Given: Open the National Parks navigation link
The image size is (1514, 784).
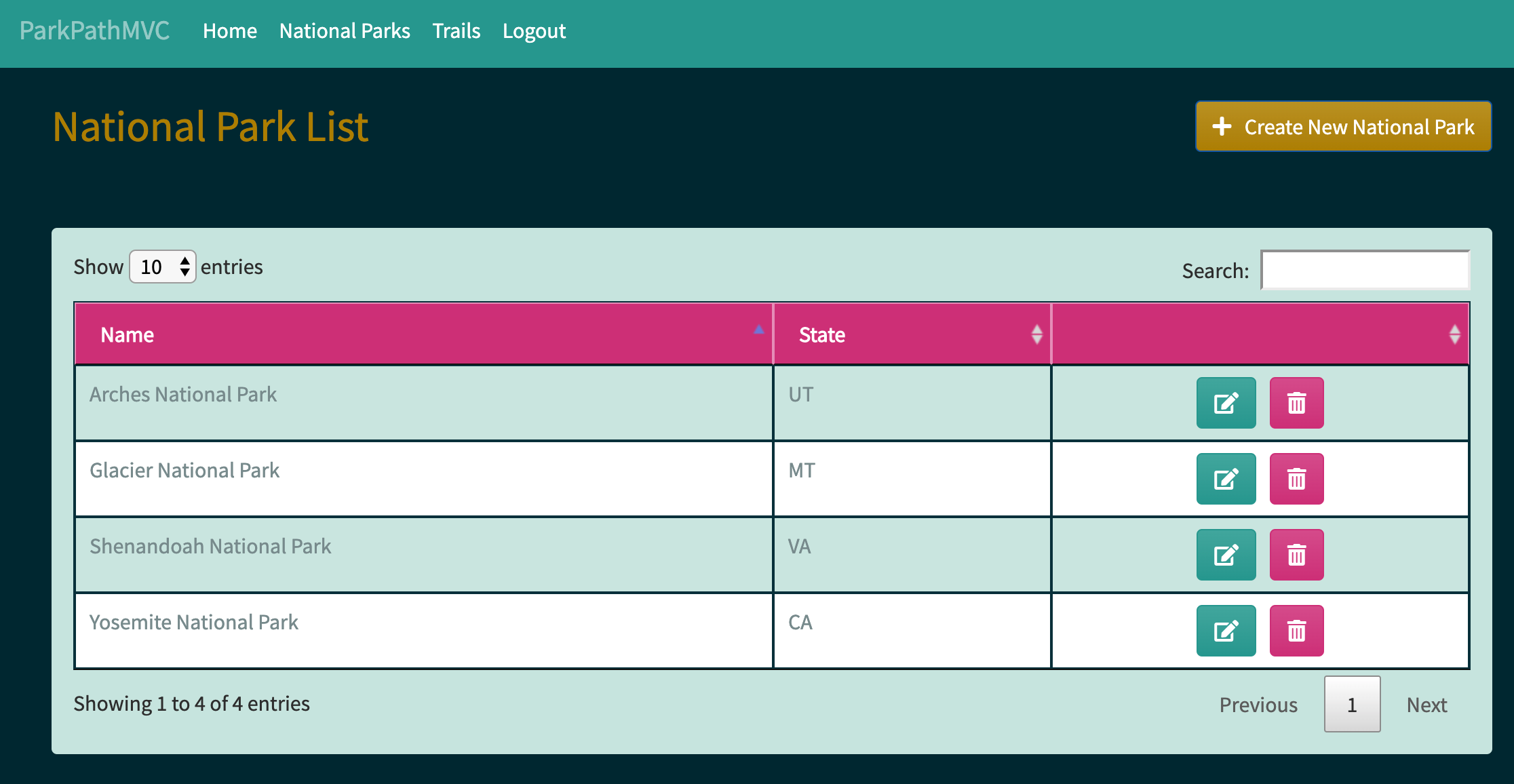Looking at the screenshot, I should click(345, 31).
